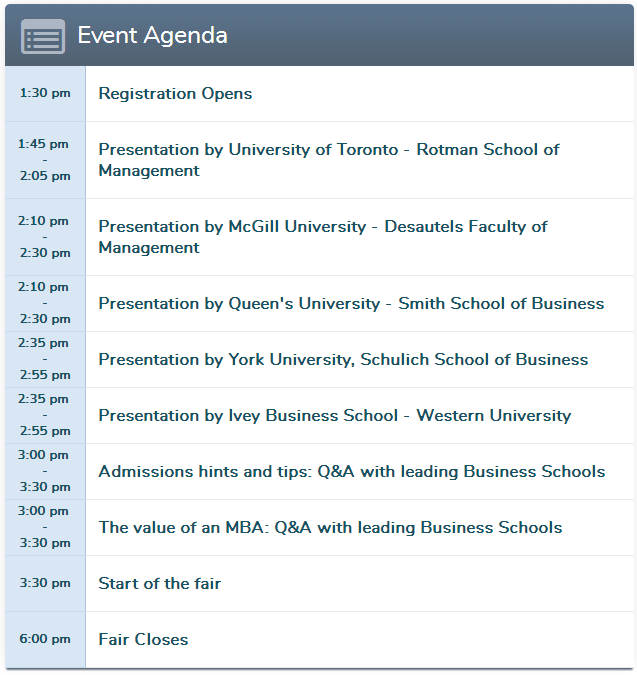This screenshot has height=675, width=637.
Task: Click the 6:00 pm time cell
Action: (x=45, y=640)
